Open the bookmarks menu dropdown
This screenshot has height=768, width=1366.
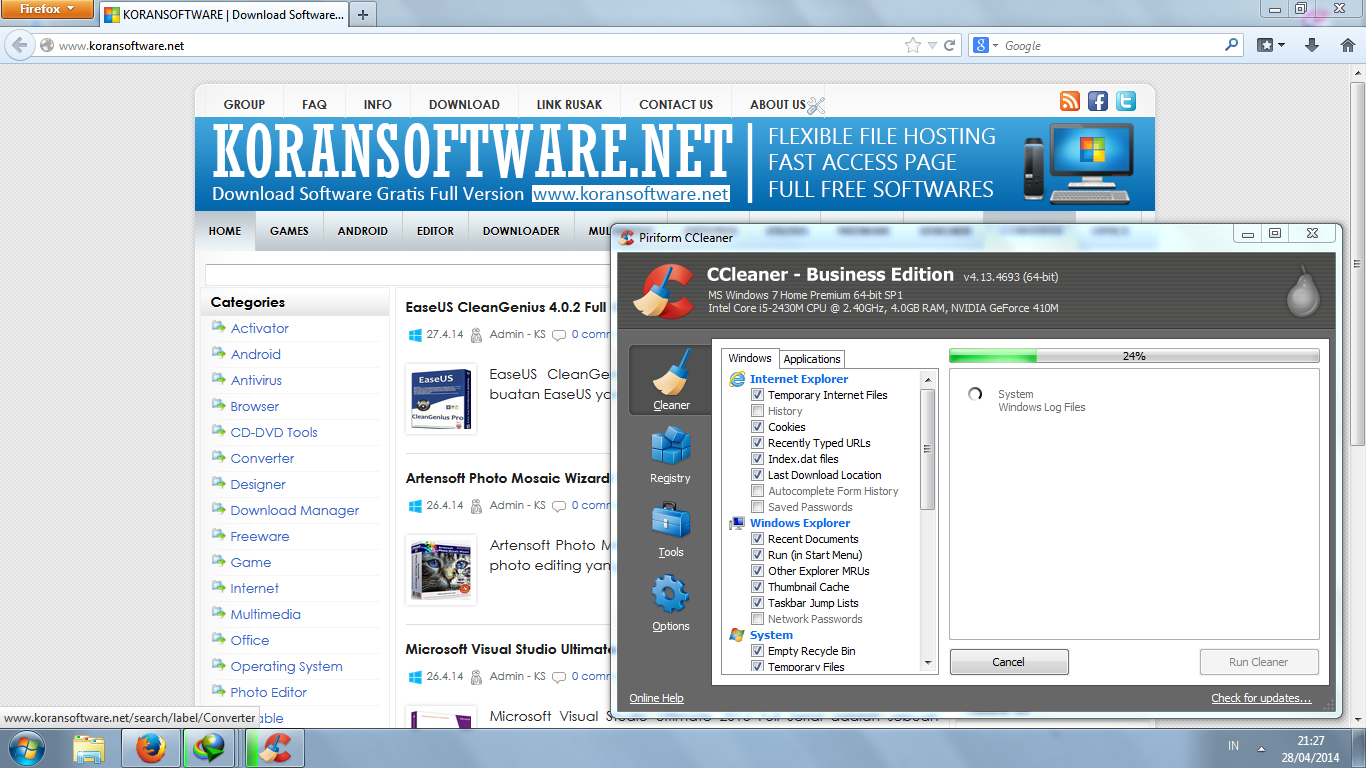[1271, 45]
